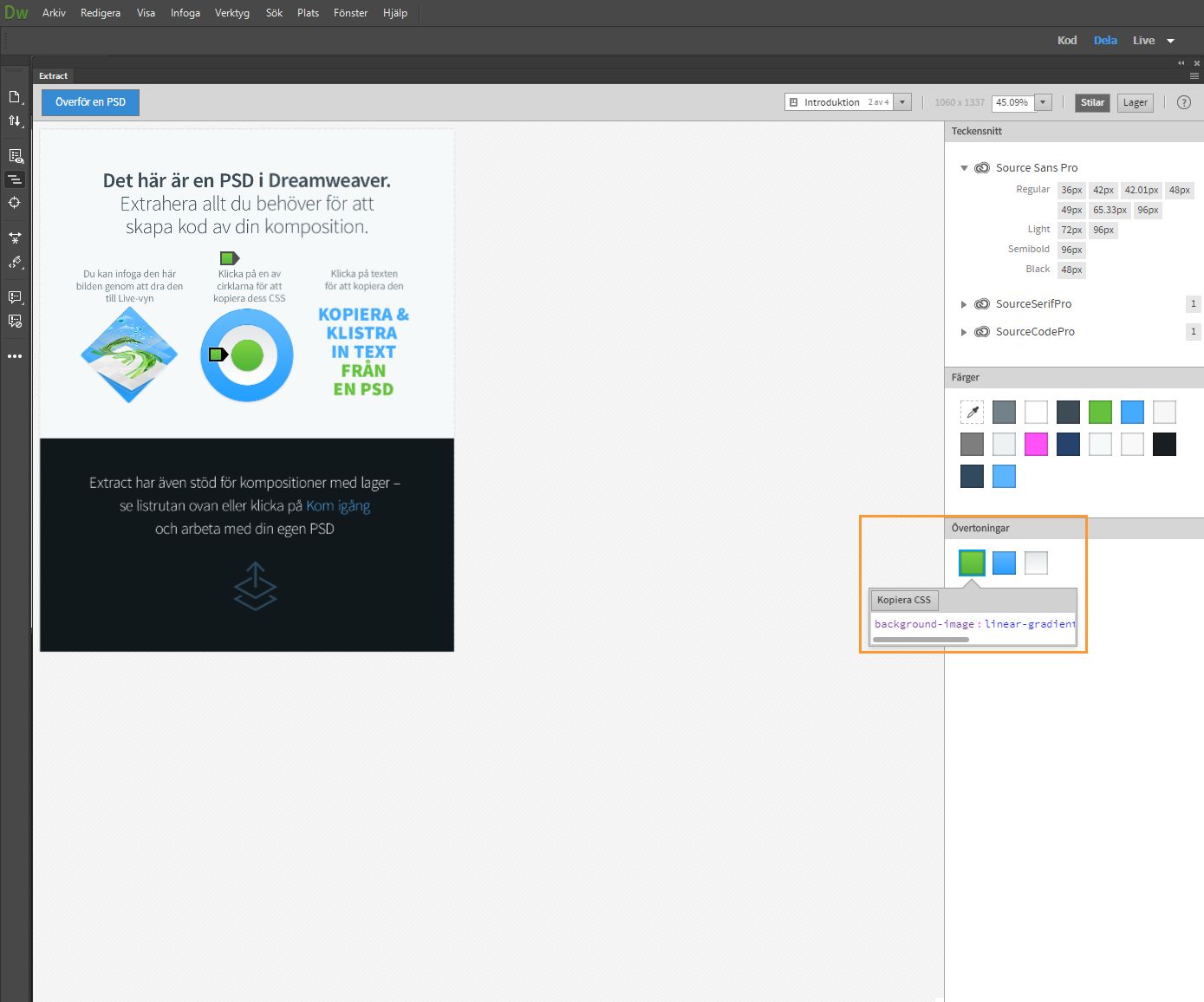
Task: Switch to Kod view
Action: click(1067, 41)
